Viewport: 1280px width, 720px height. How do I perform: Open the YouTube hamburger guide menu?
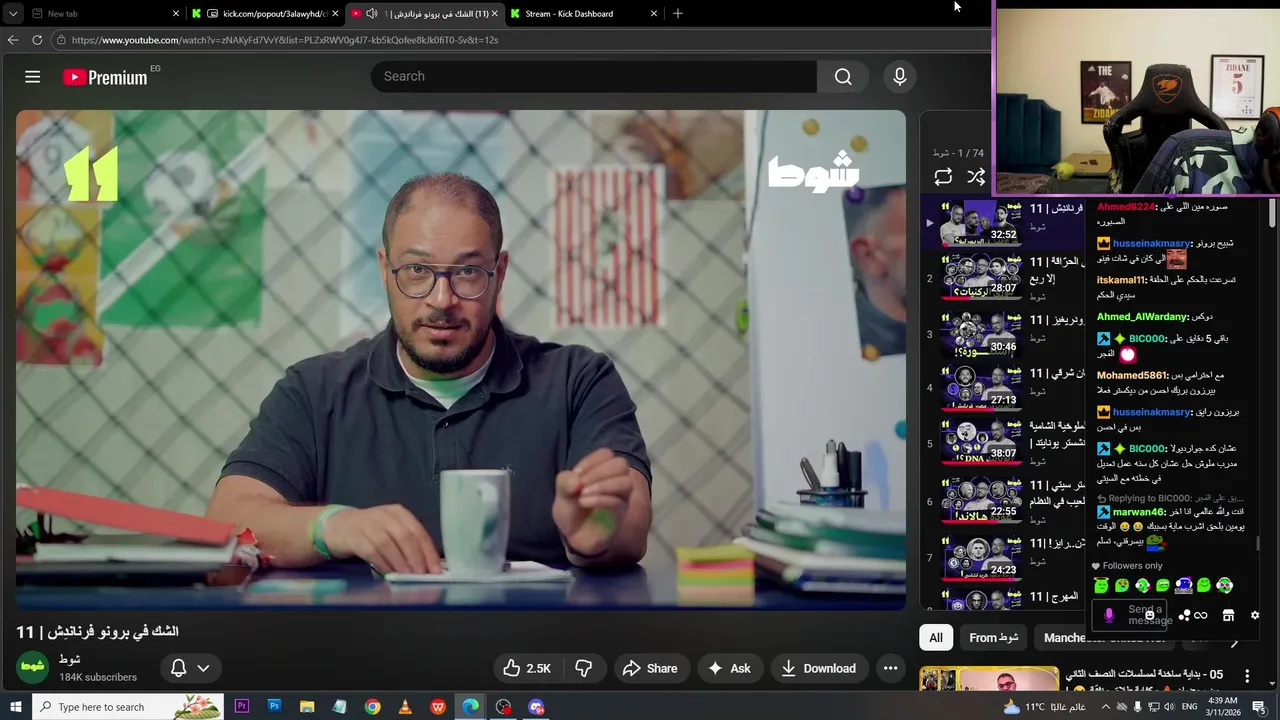coord(32,77)
